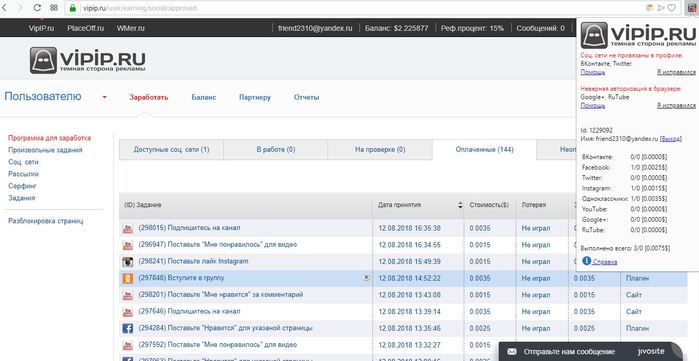This screenshot has width=699, height=361.
Task: Open Программа для заработка in sidebar
Action: click(x=49, y=138)
